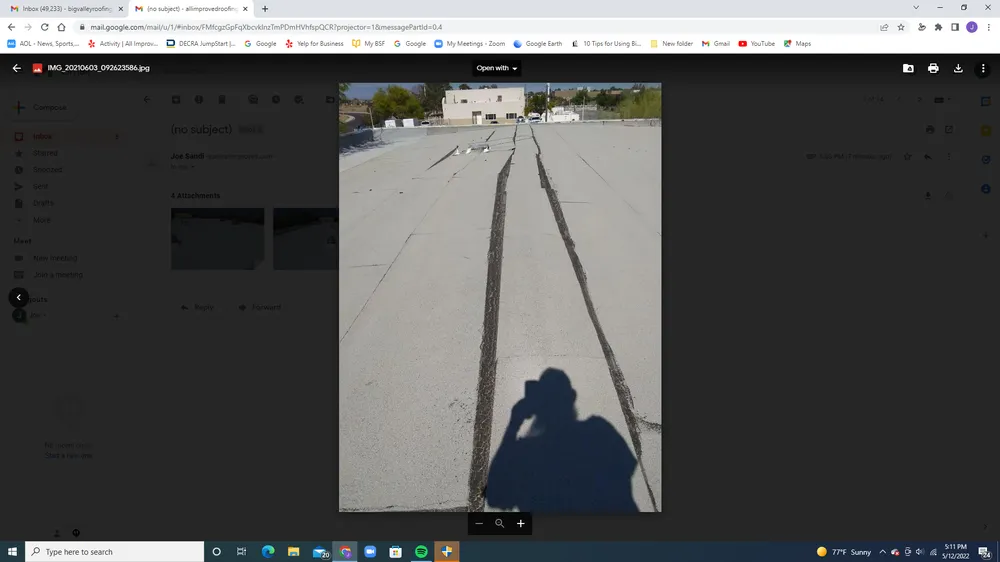Open Zoom from taskbar
1000x562 pixels.
(370, 552)
